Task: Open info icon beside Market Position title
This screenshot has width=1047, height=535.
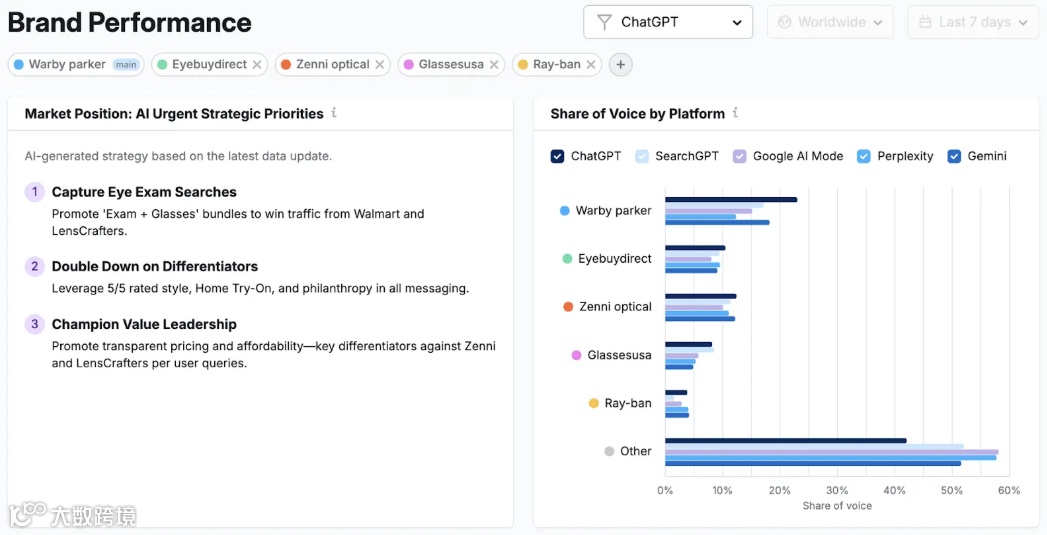Action: coord(334,113)
